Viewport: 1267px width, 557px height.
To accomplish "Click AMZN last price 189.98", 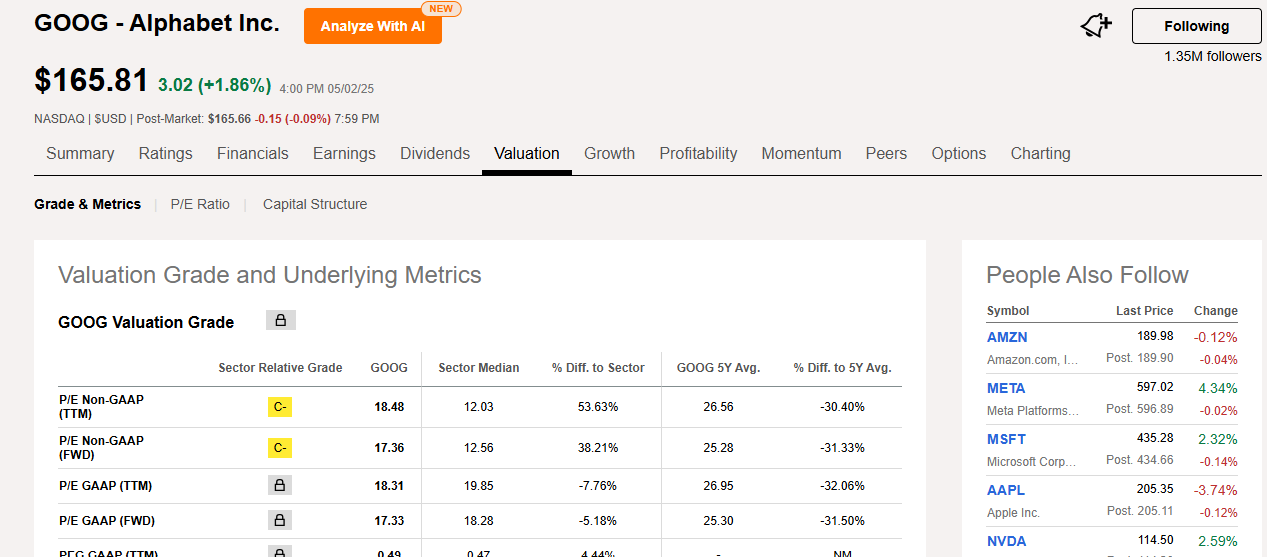I will click(x=1155, y=336).
